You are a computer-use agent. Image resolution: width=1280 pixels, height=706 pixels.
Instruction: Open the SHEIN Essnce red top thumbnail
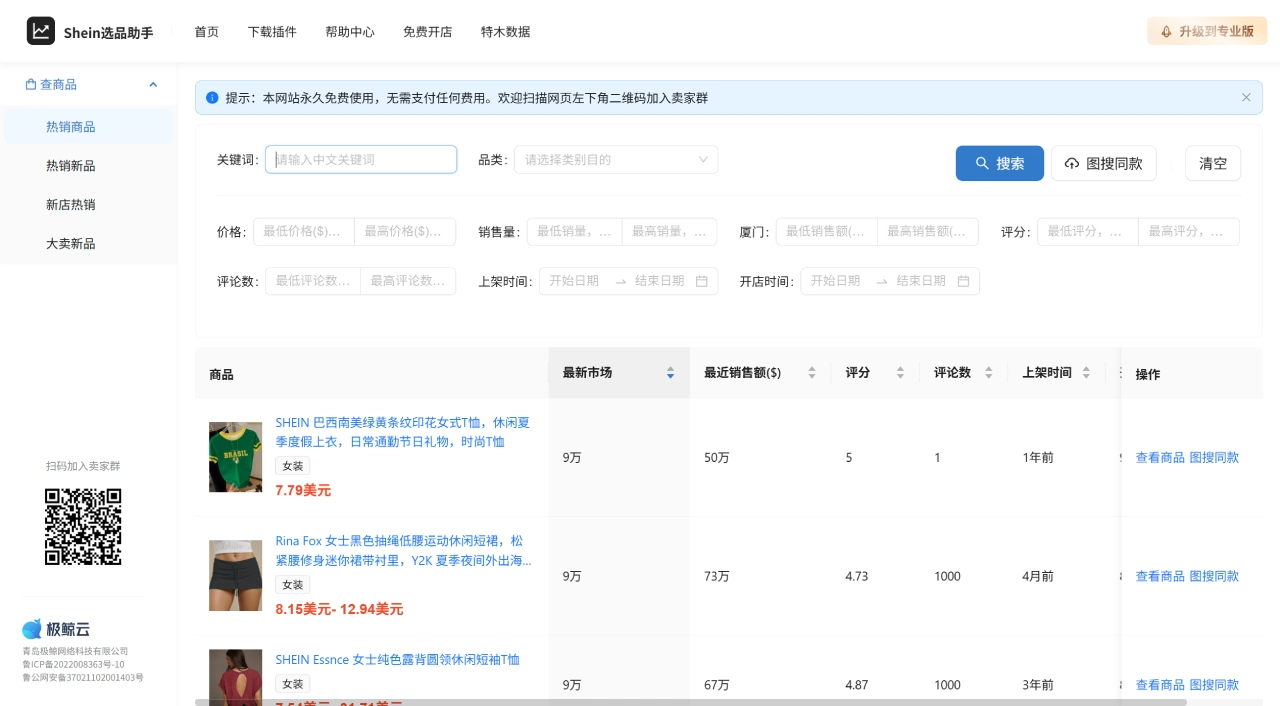click(235, 678)
